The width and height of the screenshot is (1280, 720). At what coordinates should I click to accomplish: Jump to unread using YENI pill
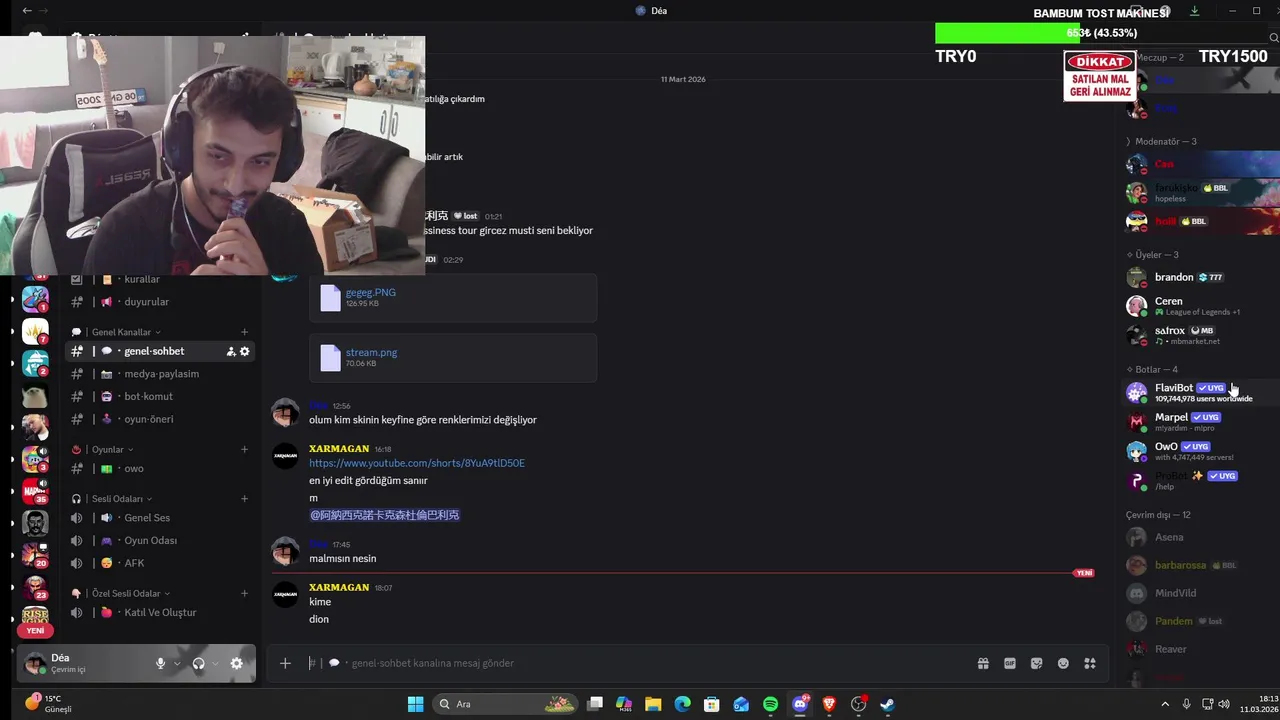coord(1084,573)
